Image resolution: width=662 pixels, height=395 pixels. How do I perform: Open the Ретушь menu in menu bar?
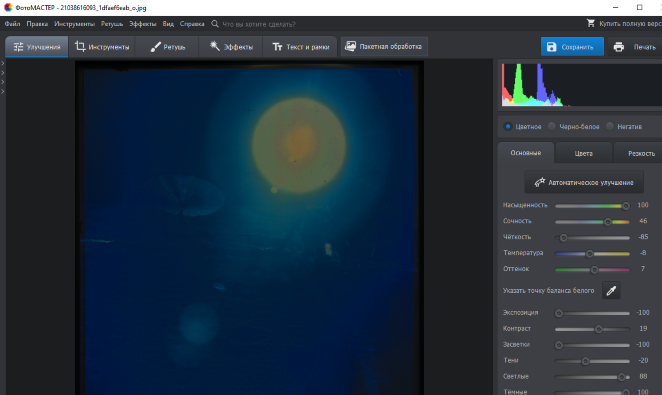[x=112, y=24]
